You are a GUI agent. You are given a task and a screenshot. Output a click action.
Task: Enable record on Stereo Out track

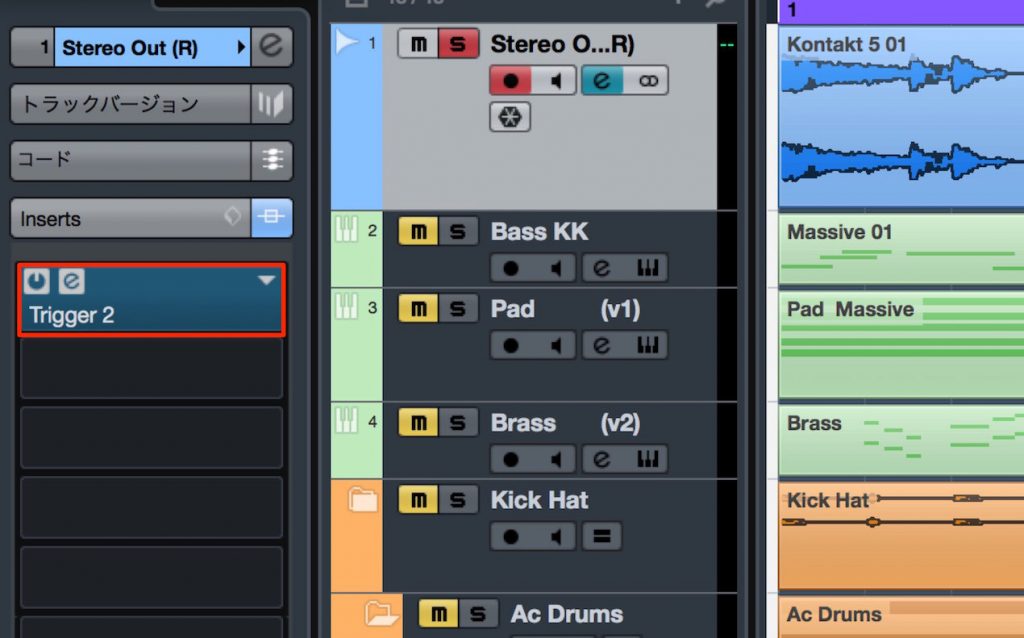click(511, 81)
